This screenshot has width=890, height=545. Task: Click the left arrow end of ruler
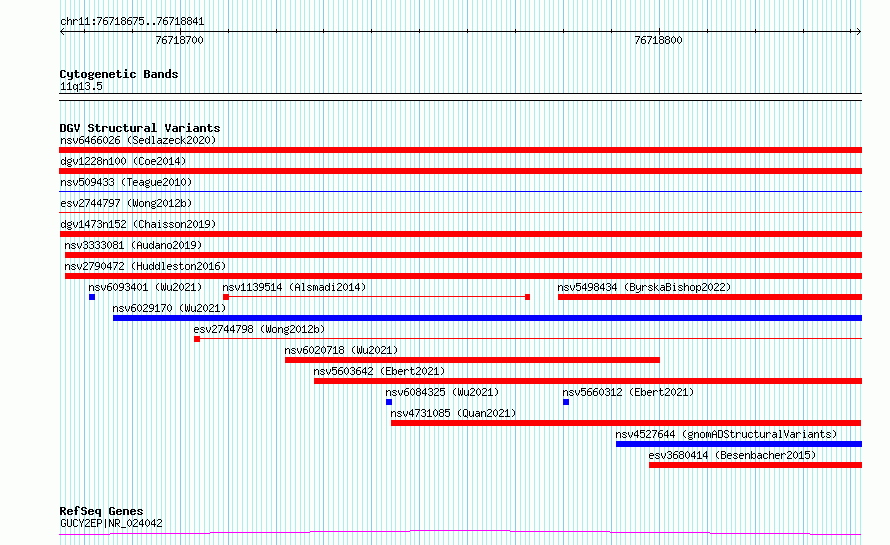click(62, 31)
